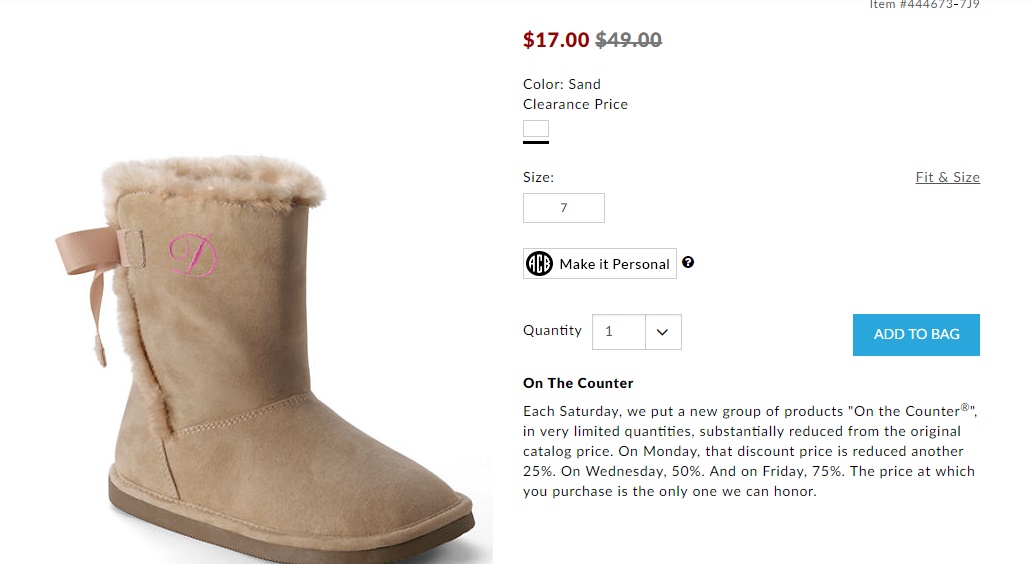Open the Make it Personal help icon
Image resolution: width=1030 pixels, height=564 pixels.
tap(688, 263)
